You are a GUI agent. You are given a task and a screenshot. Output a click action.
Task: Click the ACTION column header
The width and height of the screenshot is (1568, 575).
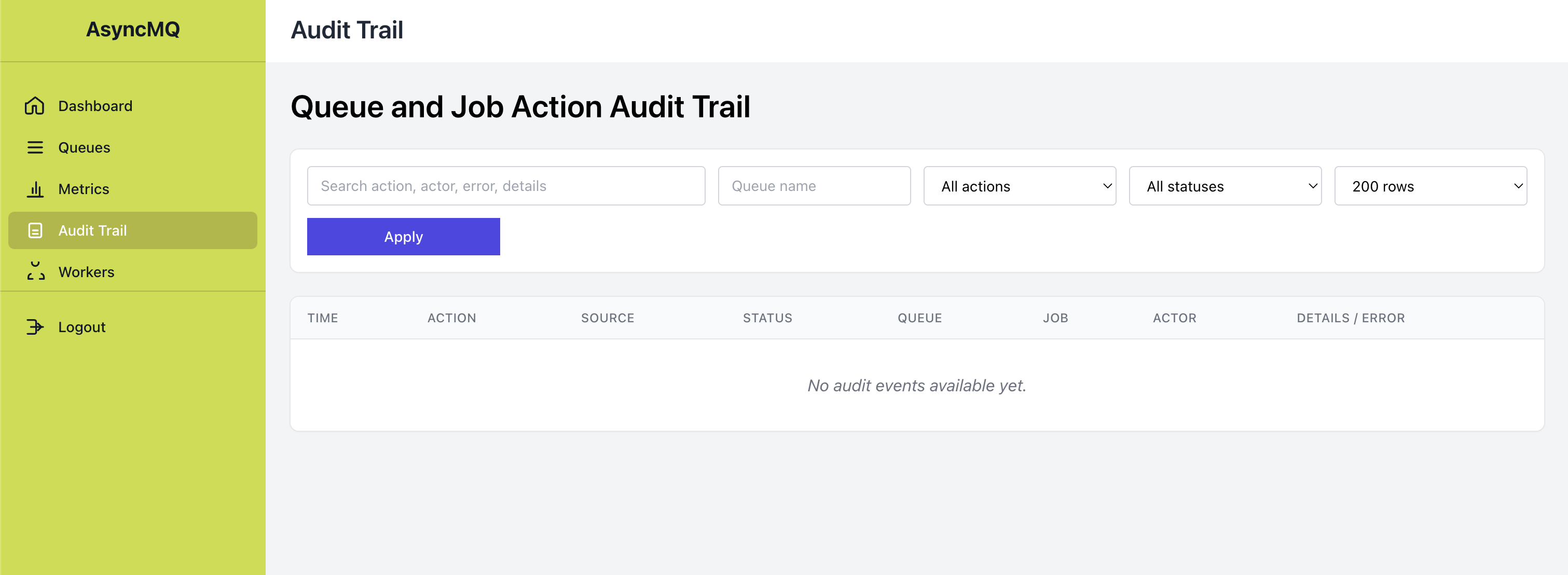coord(451,318)
